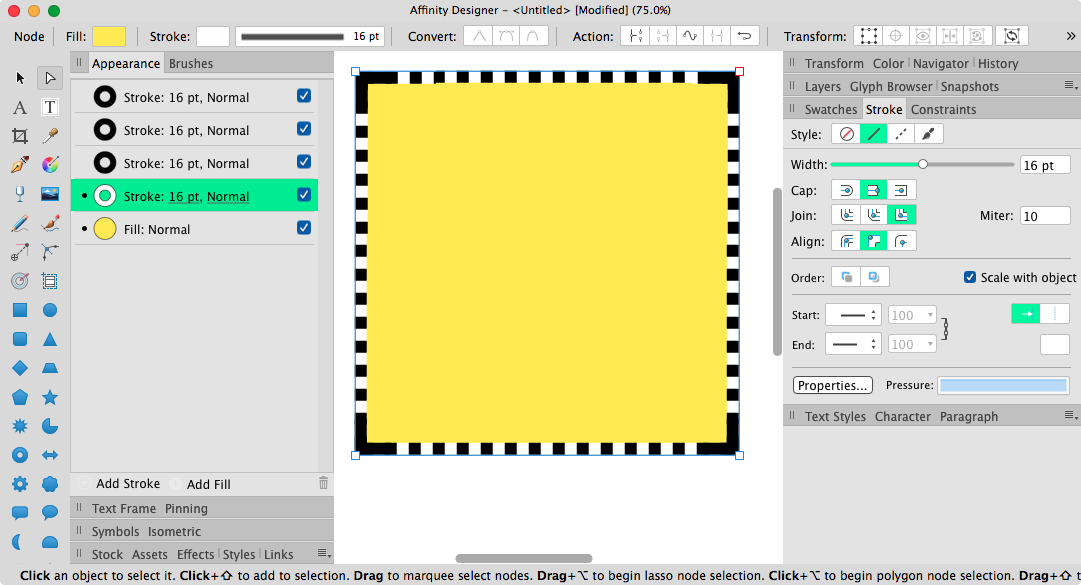The image size is (1081, 585).
Task: Select the Color Picker tool
Action: click(50, 137)
